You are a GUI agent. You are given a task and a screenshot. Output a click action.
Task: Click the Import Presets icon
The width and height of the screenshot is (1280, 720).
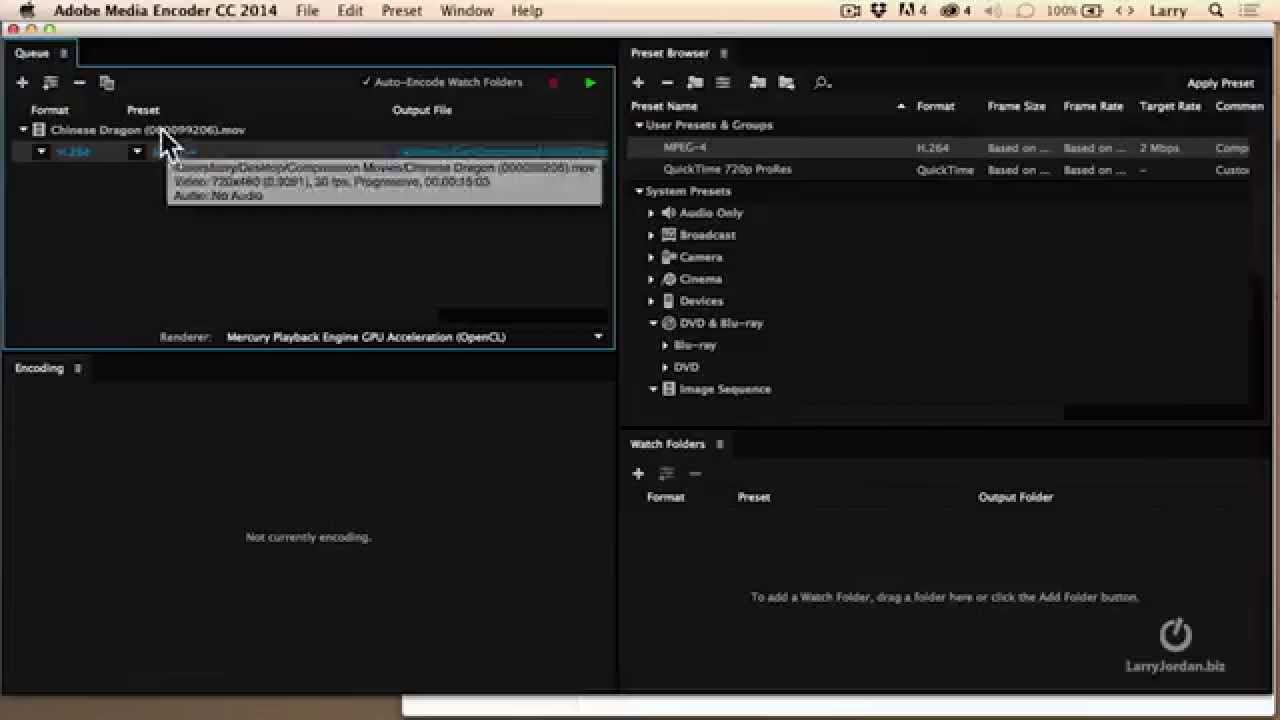click(x=758, y=83)
